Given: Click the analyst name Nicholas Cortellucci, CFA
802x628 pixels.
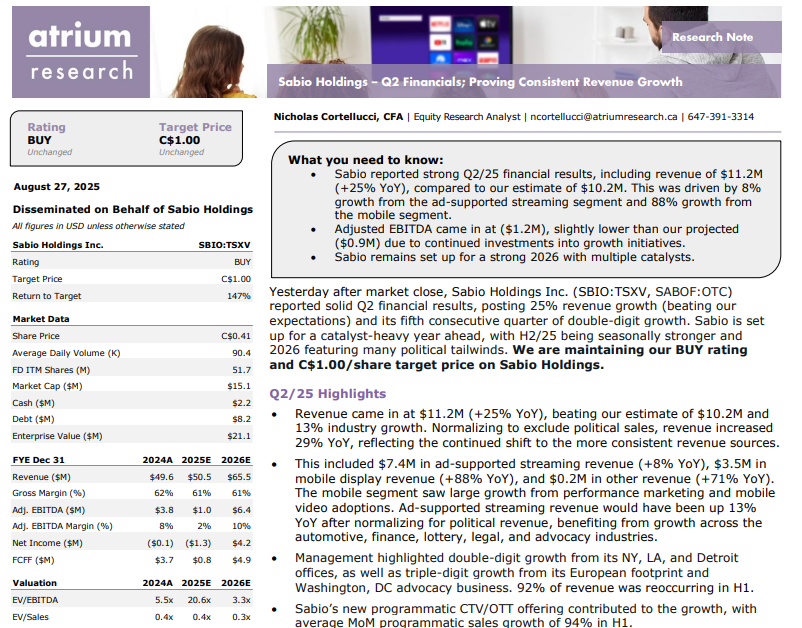Looking at the screenshot, I should [338, 117].
